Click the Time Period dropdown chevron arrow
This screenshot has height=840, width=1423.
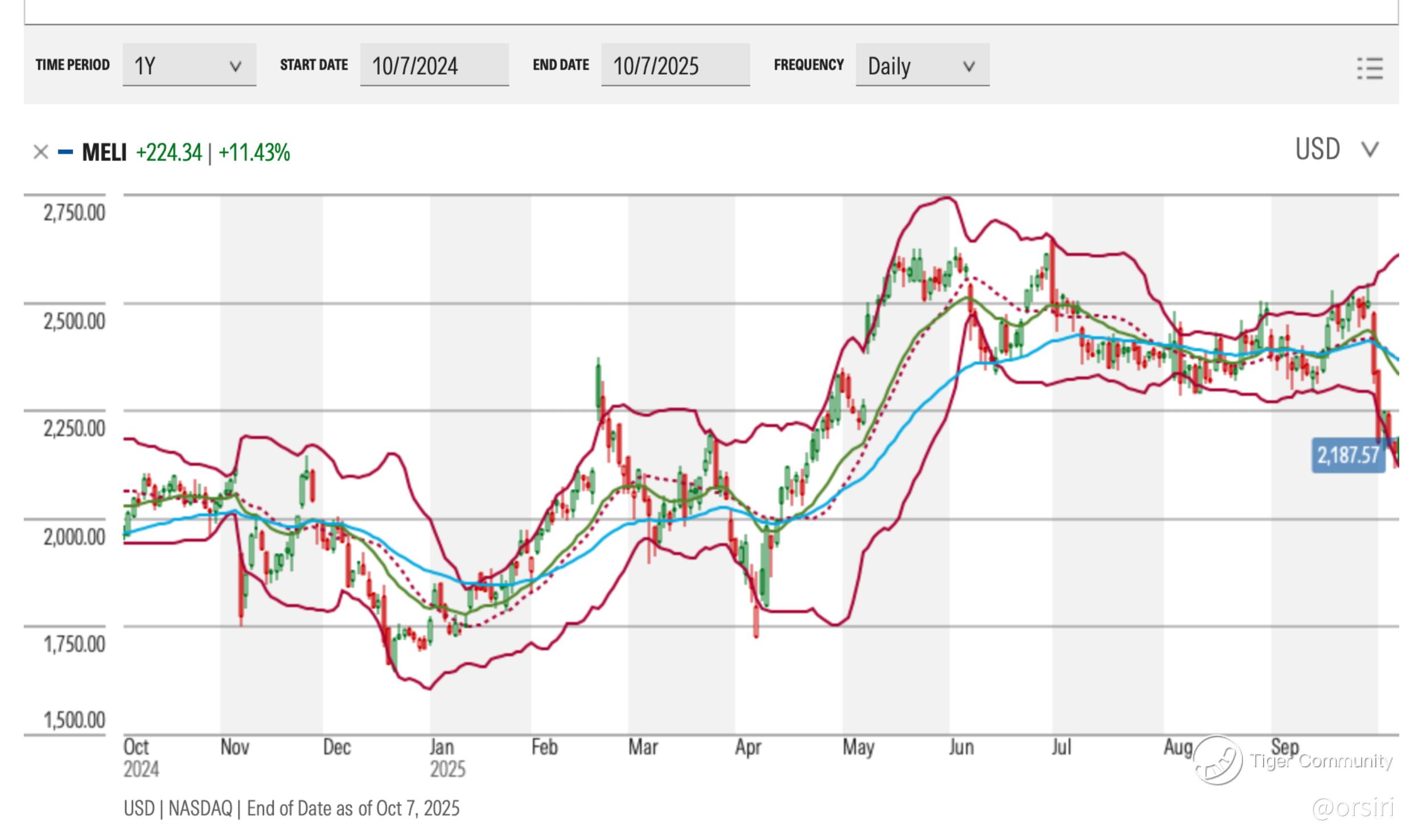coord(235,67)
